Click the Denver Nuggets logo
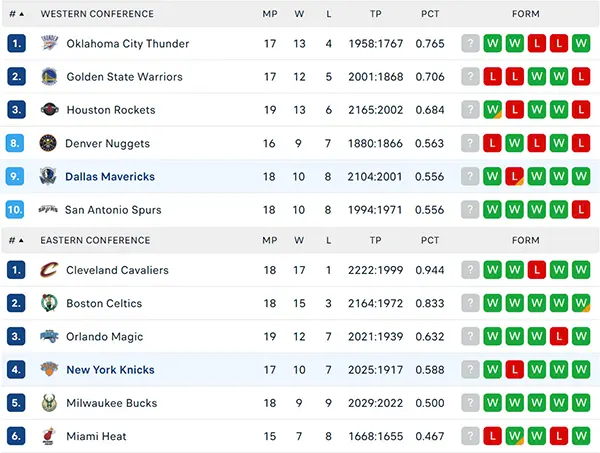This screenshot has width=600, height=453. (48, 143)
